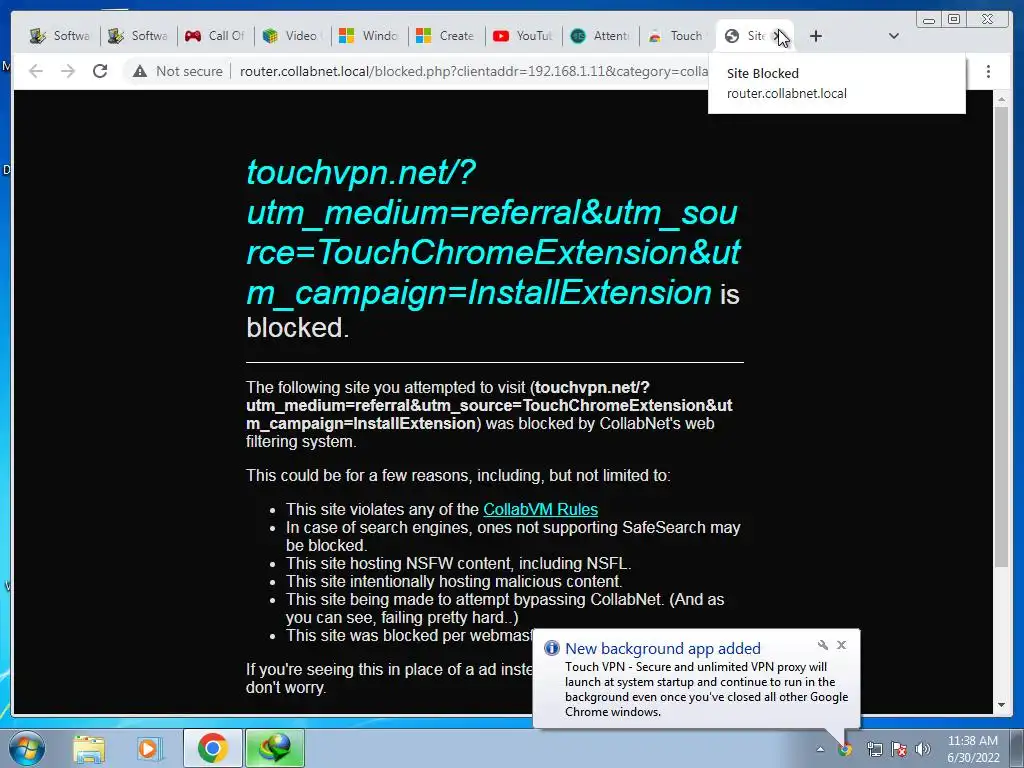Switch to the Video tab
The height and width of the screenshot is (768, 1024).
tap(291, 36)
